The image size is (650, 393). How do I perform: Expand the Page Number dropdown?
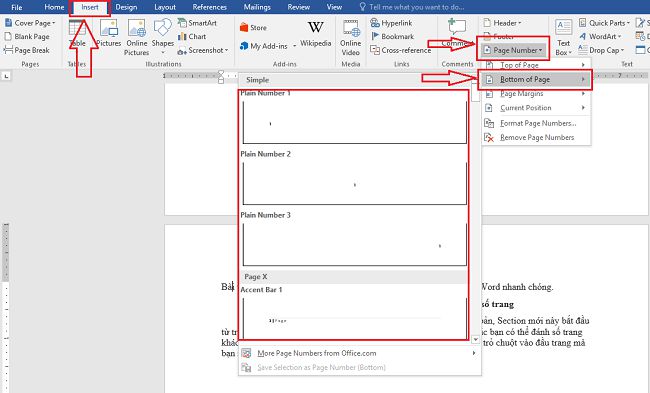pos(513,50)
